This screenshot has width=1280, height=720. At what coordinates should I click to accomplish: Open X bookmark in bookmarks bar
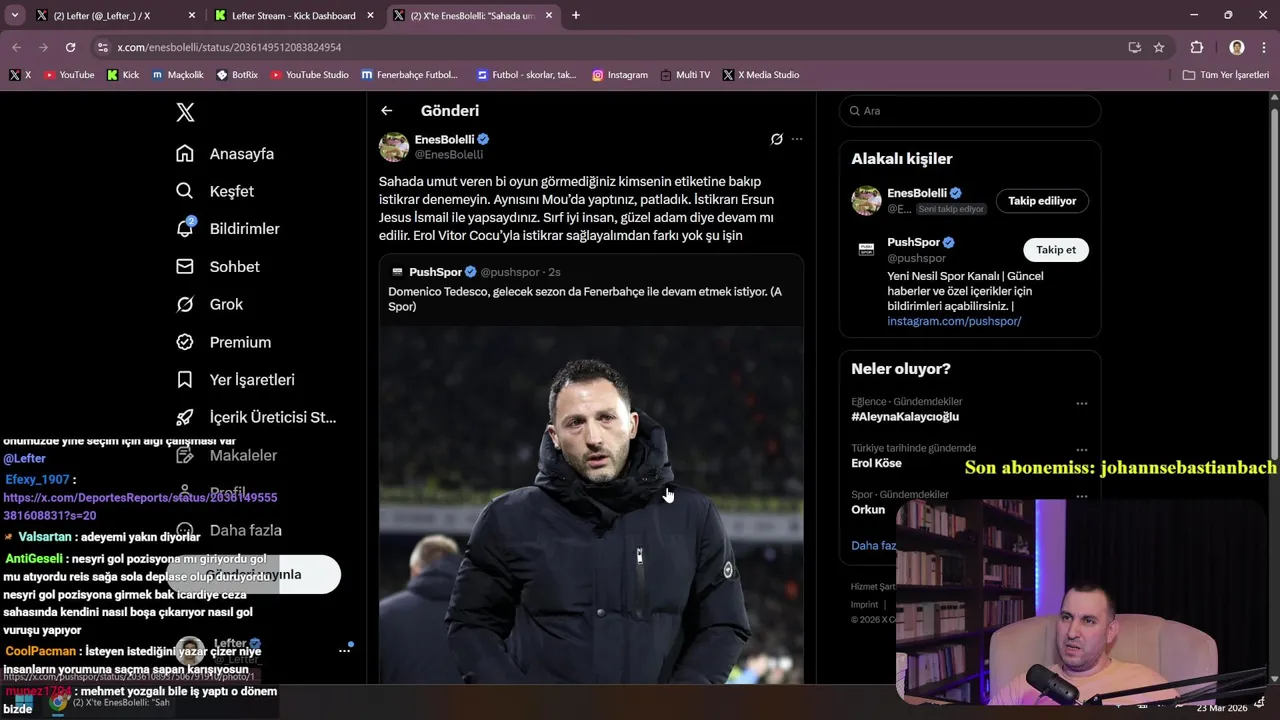tap(20, 75)
